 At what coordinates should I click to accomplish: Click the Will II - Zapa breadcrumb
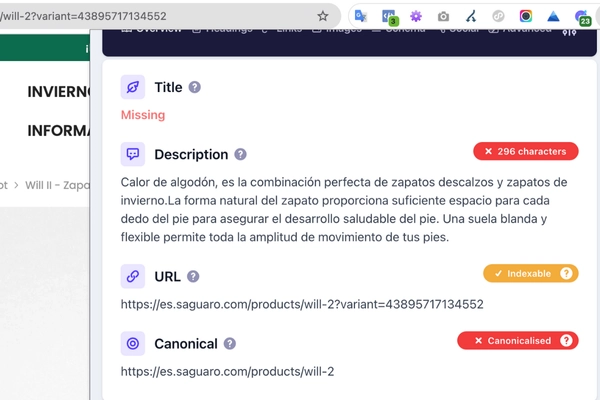pyautogui.click(x=57, y=185)
